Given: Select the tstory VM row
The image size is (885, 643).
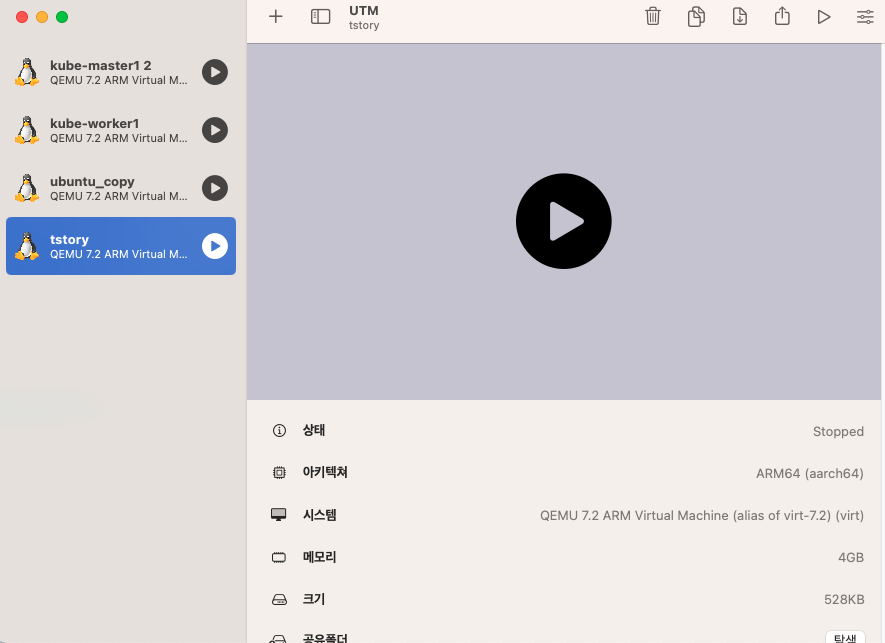Looking at the screenshot, I should point(121,246).
